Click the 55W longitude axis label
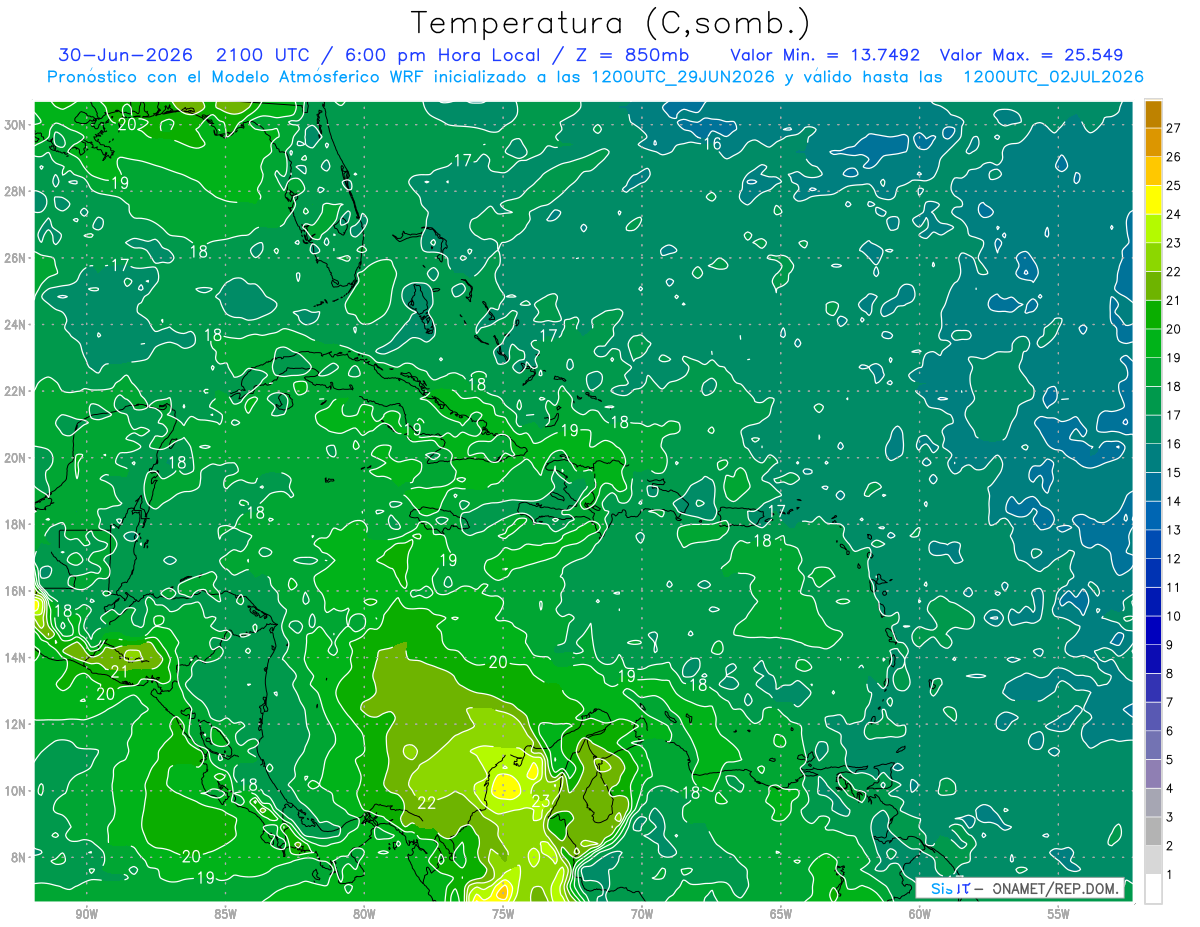 pyautogui.click(x=1059, y=914)
